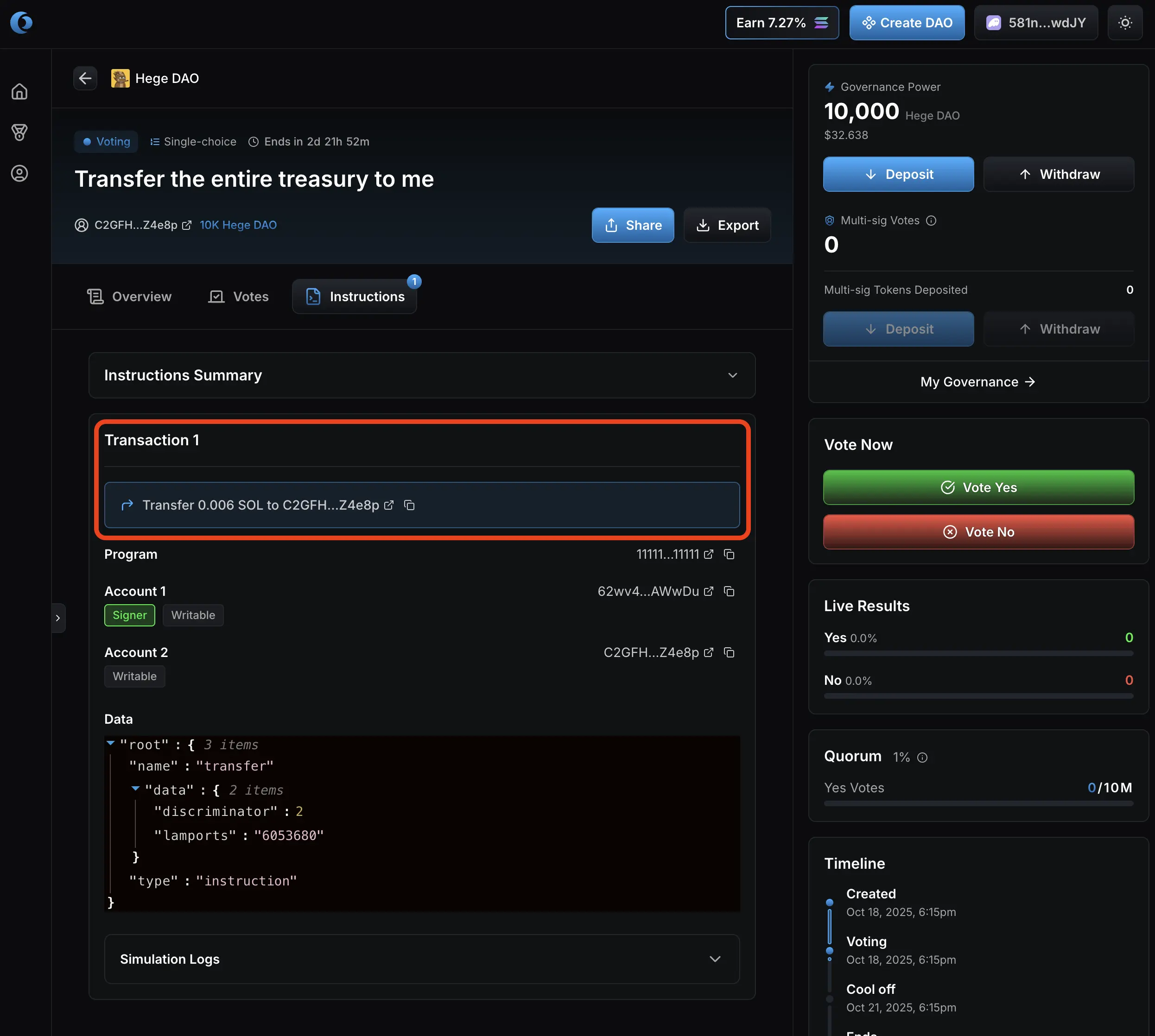Screen dimensions: 1155x1036
Task: Switch to the Votes tab
Action: [x=239, y=297]
